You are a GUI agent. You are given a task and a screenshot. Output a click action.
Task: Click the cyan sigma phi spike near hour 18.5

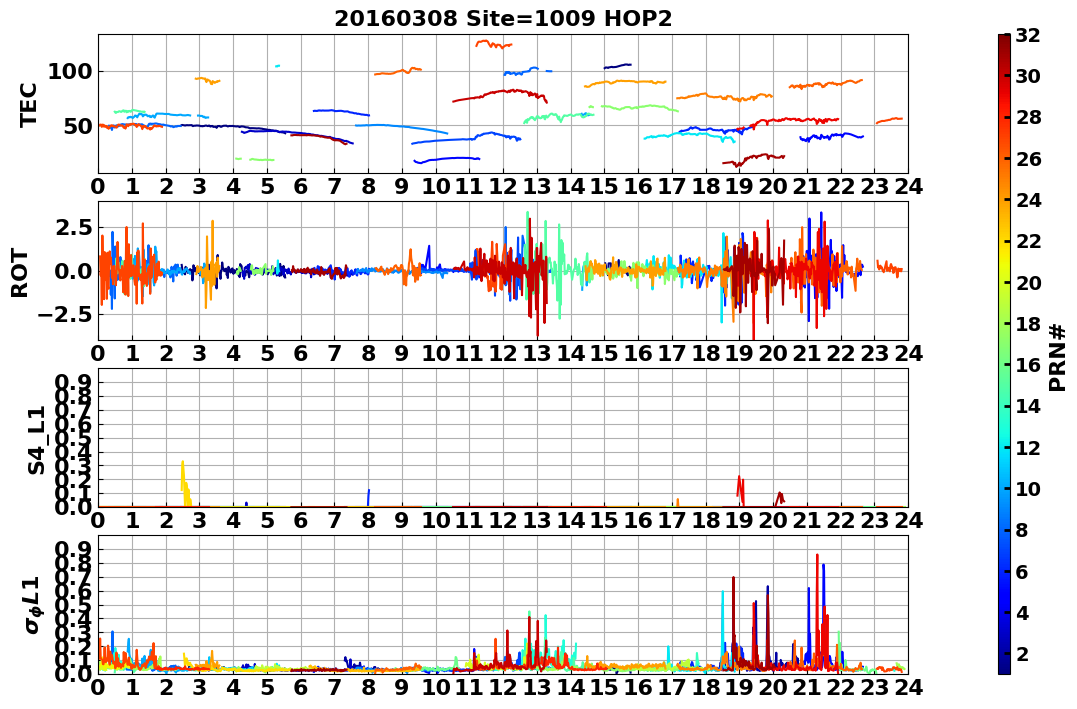723,625
